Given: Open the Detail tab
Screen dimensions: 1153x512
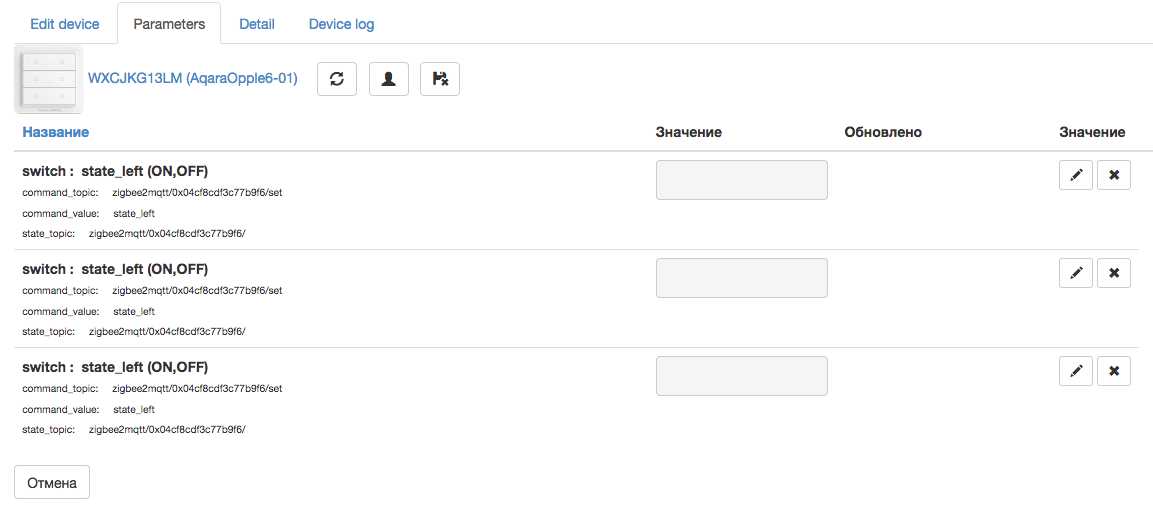Looking at the screenshot, I should pos(257,24).
